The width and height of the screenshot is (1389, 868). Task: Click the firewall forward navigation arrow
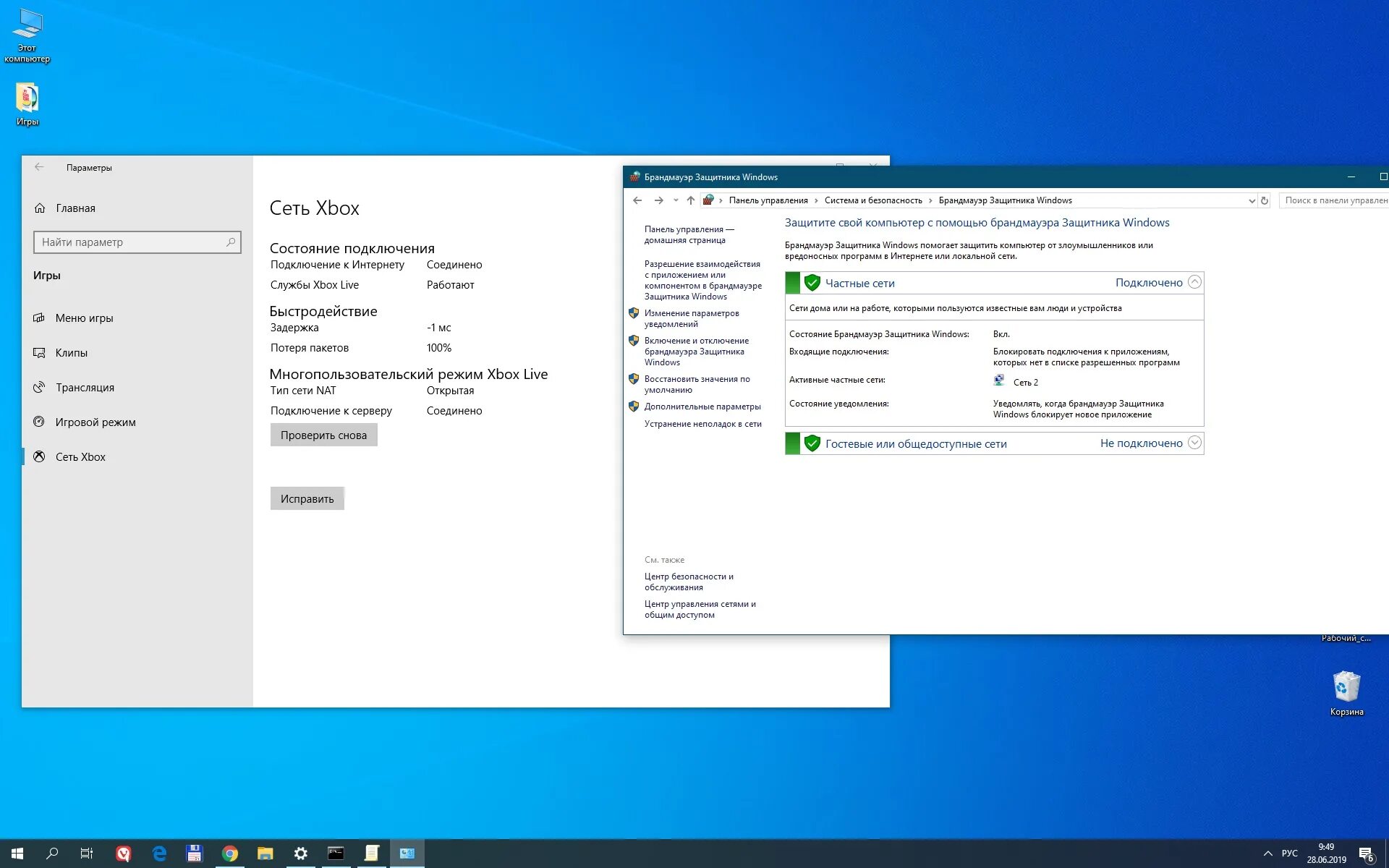[658, 200]
